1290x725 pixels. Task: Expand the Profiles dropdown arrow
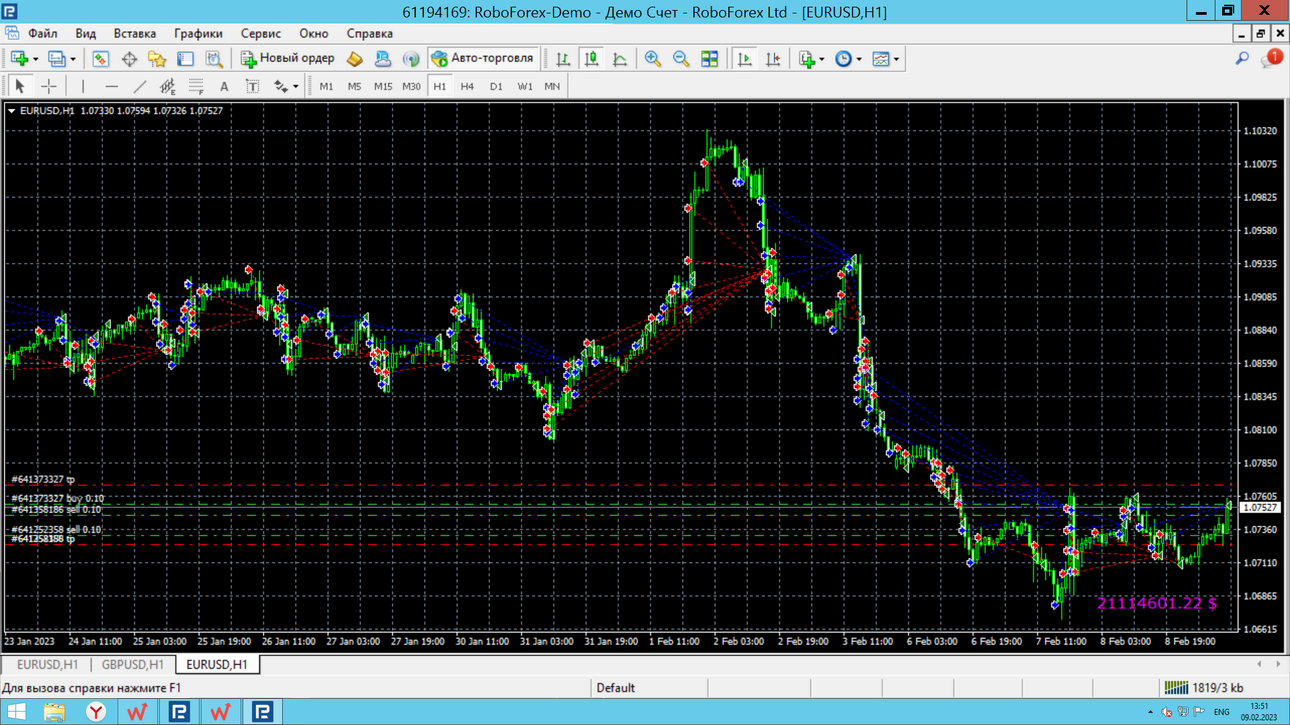[x=73, y=59]
